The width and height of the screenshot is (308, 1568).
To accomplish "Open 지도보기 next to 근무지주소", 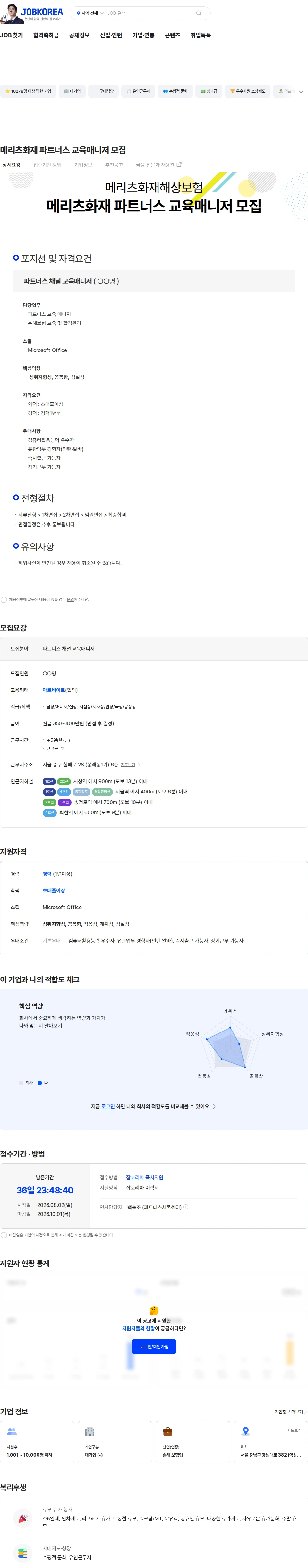I will click(x=130, y=765).
